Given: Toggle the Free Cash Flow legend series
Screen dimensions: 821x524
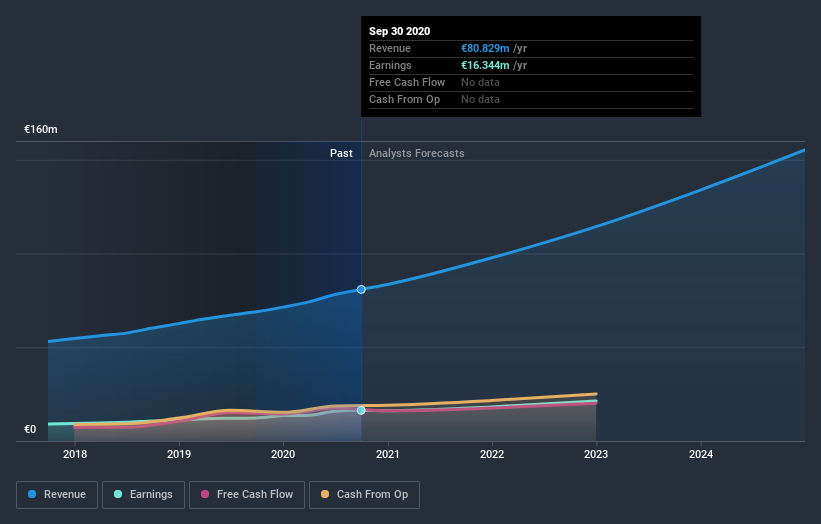Looking at the screenshot, I should click(x=247, y=495).
